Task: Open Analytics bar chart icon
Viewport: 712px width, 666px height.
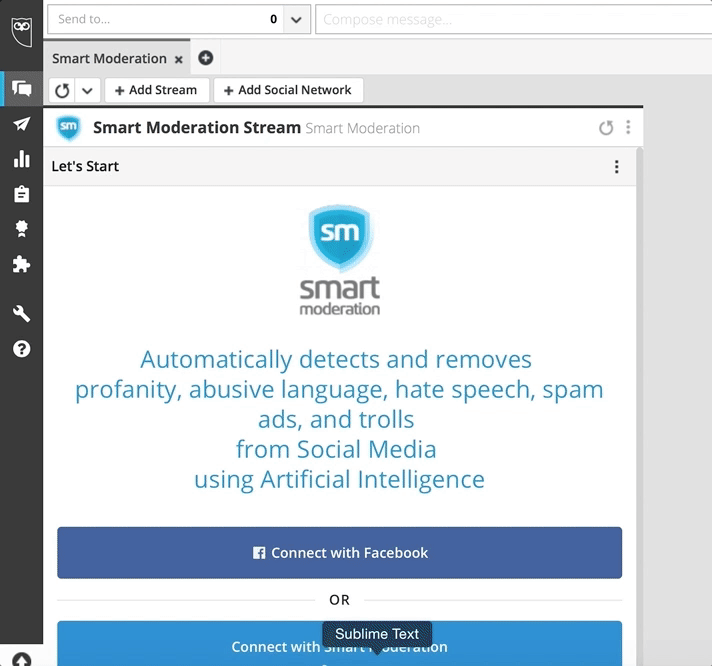Action: coord(21,159)
